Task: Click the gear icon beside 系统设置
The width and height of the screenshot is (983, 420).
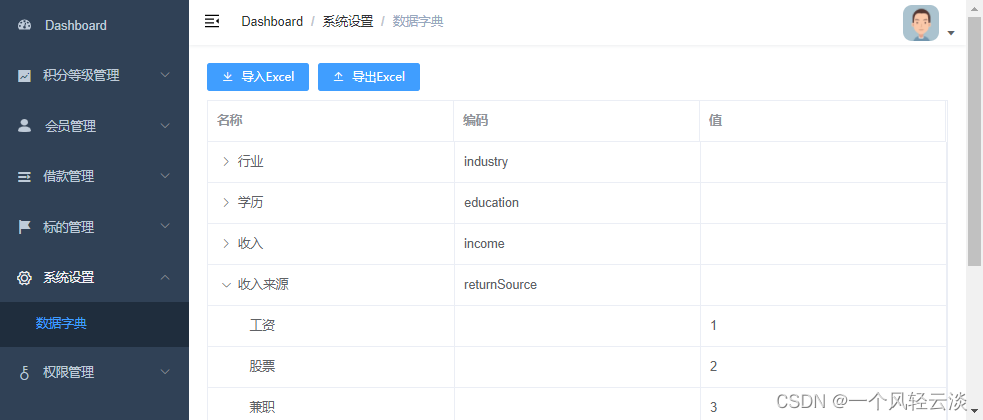Action: (24, 278)
